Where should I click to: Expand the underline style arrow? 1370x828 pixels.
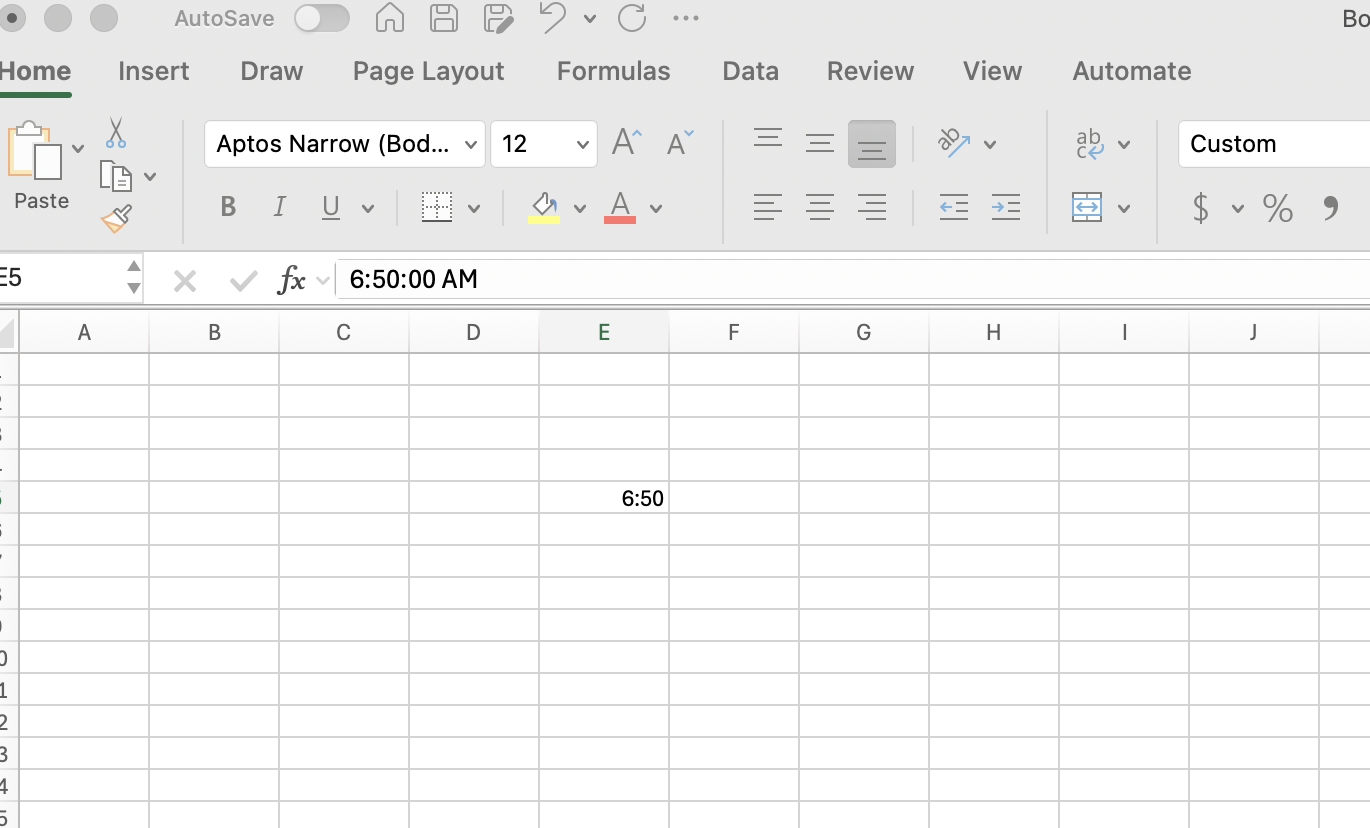368,209
